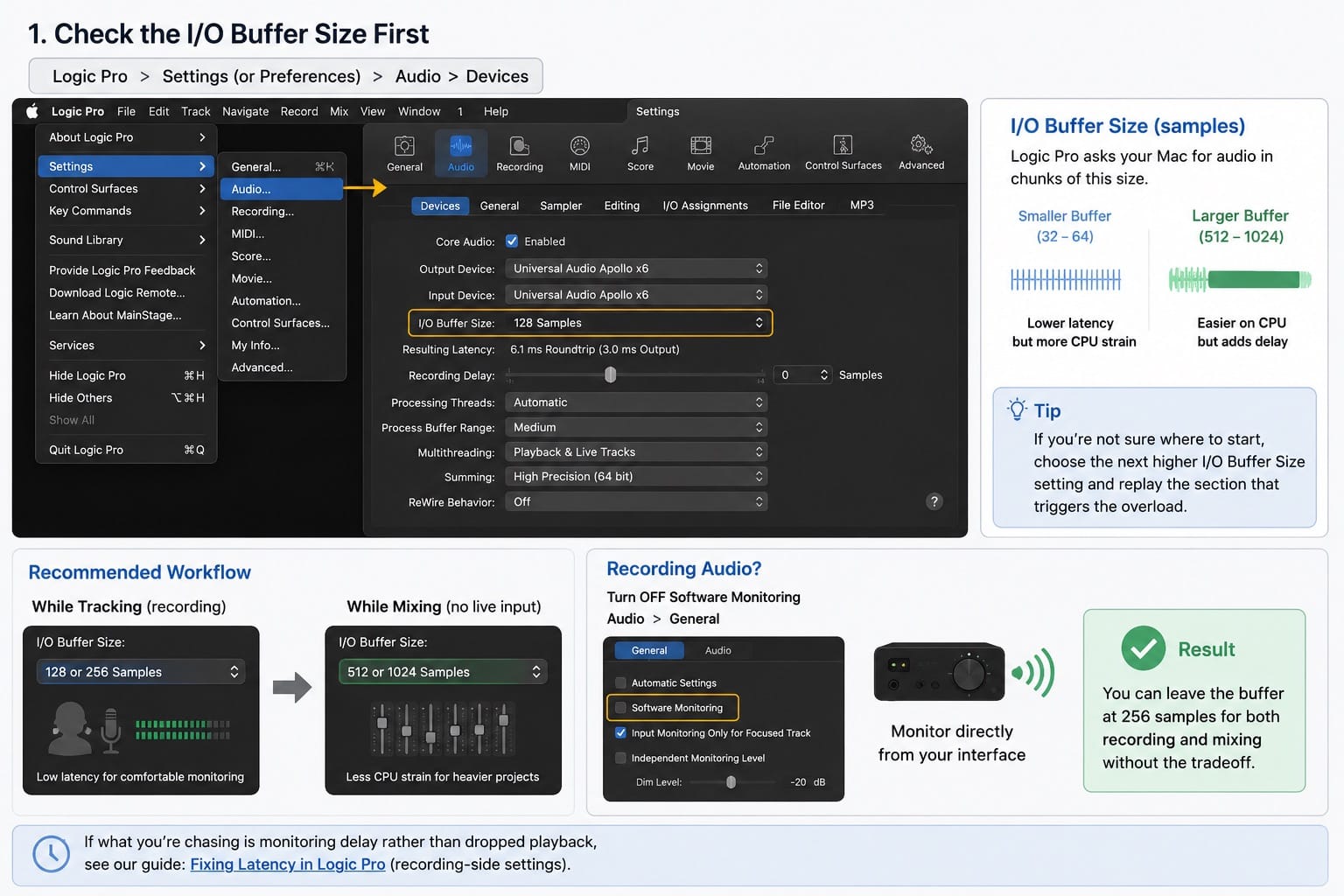Switch to the Sampler tab
Screen dimensions: 1344x896
click(561, 206)
